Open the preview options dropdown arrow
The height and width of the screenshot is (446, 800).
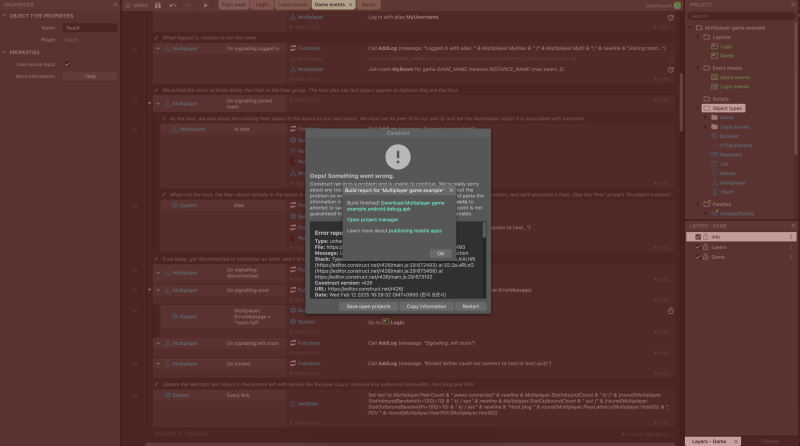pyautogui.click(x=212, y=5)
